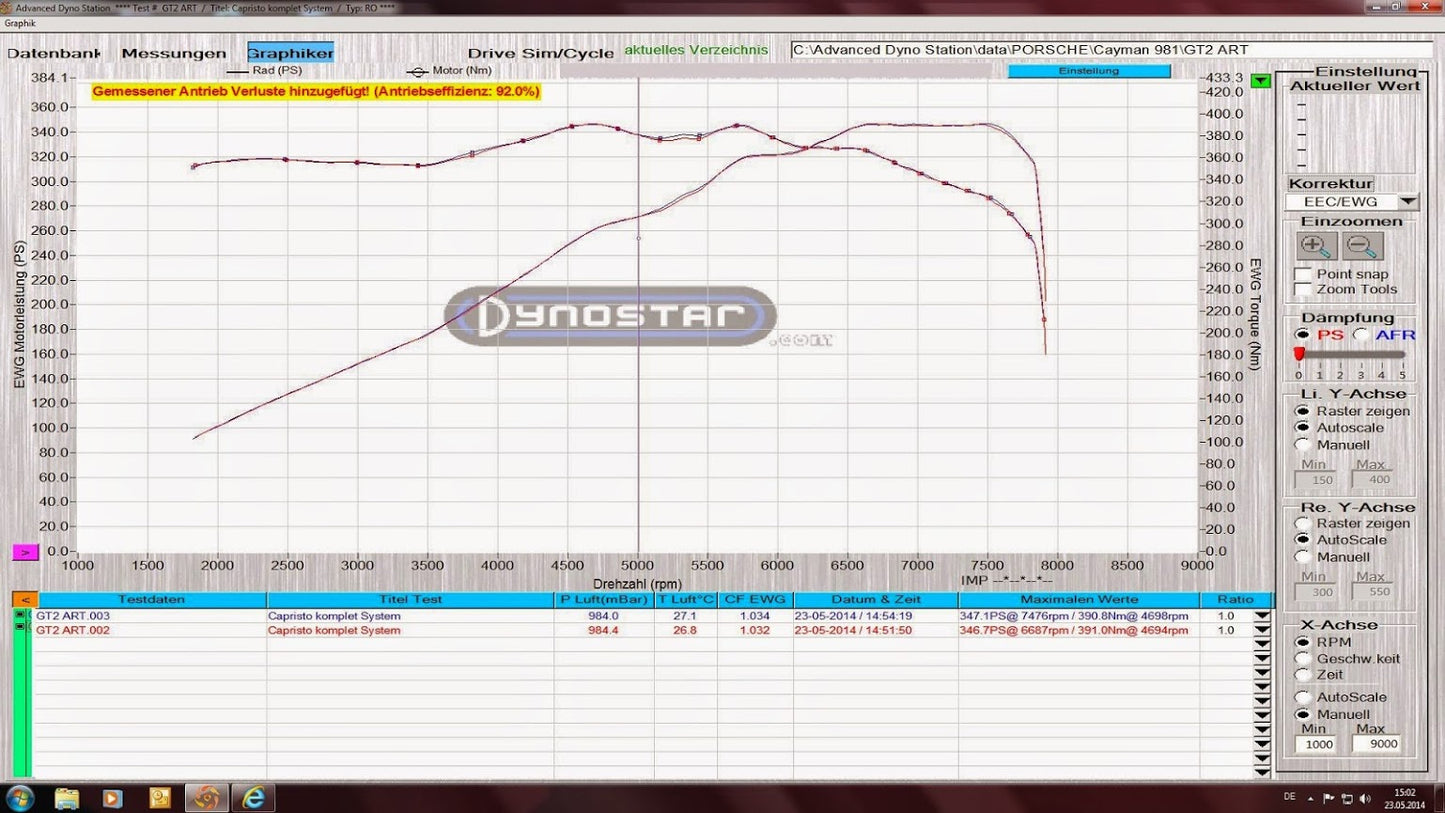Open the Ratio dropdown for GT2 ART.003
The image size is (1445, 813).
coord(1262,617)
